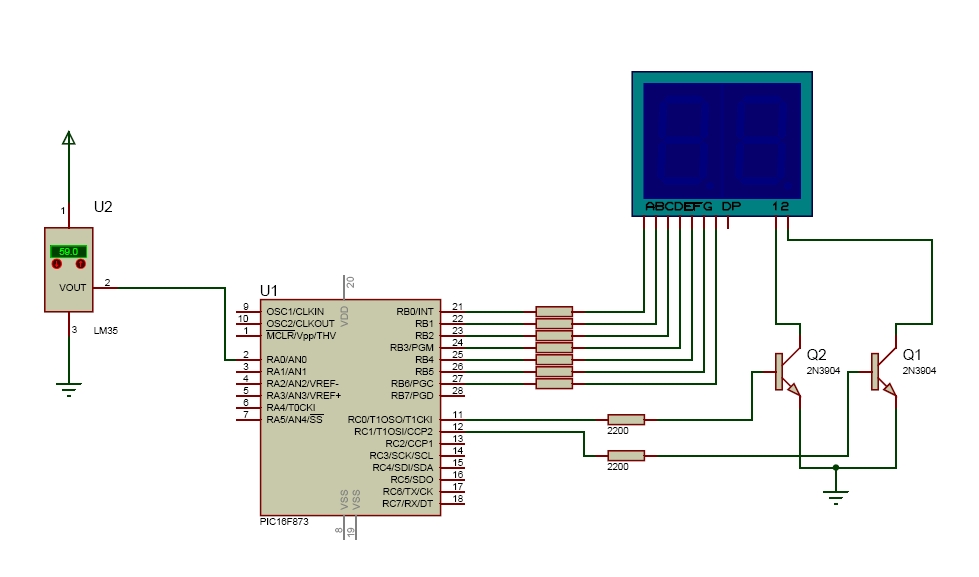
Task: Click the RC2/CCP1 pin label
Action: click(409, 443)
